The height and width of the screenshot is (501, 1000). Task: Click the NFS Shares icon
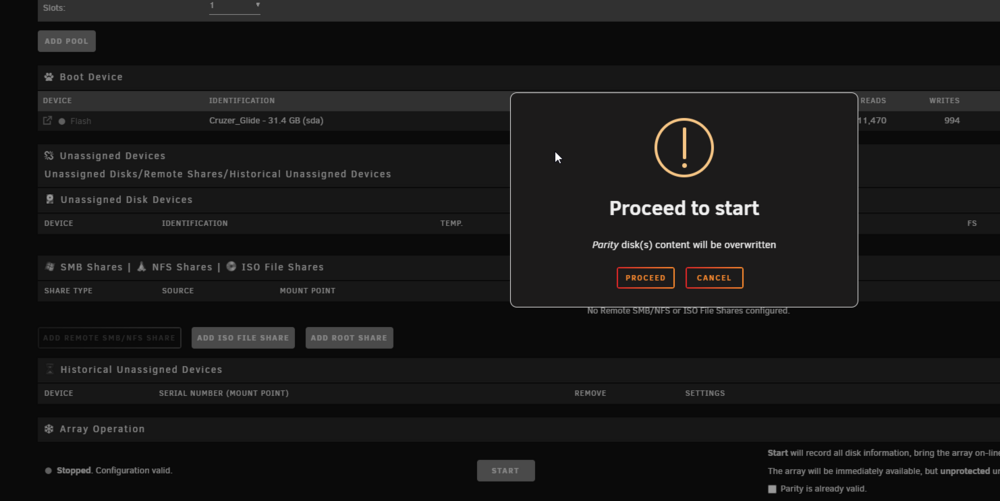pyautogui.click(x=142, y=267)
